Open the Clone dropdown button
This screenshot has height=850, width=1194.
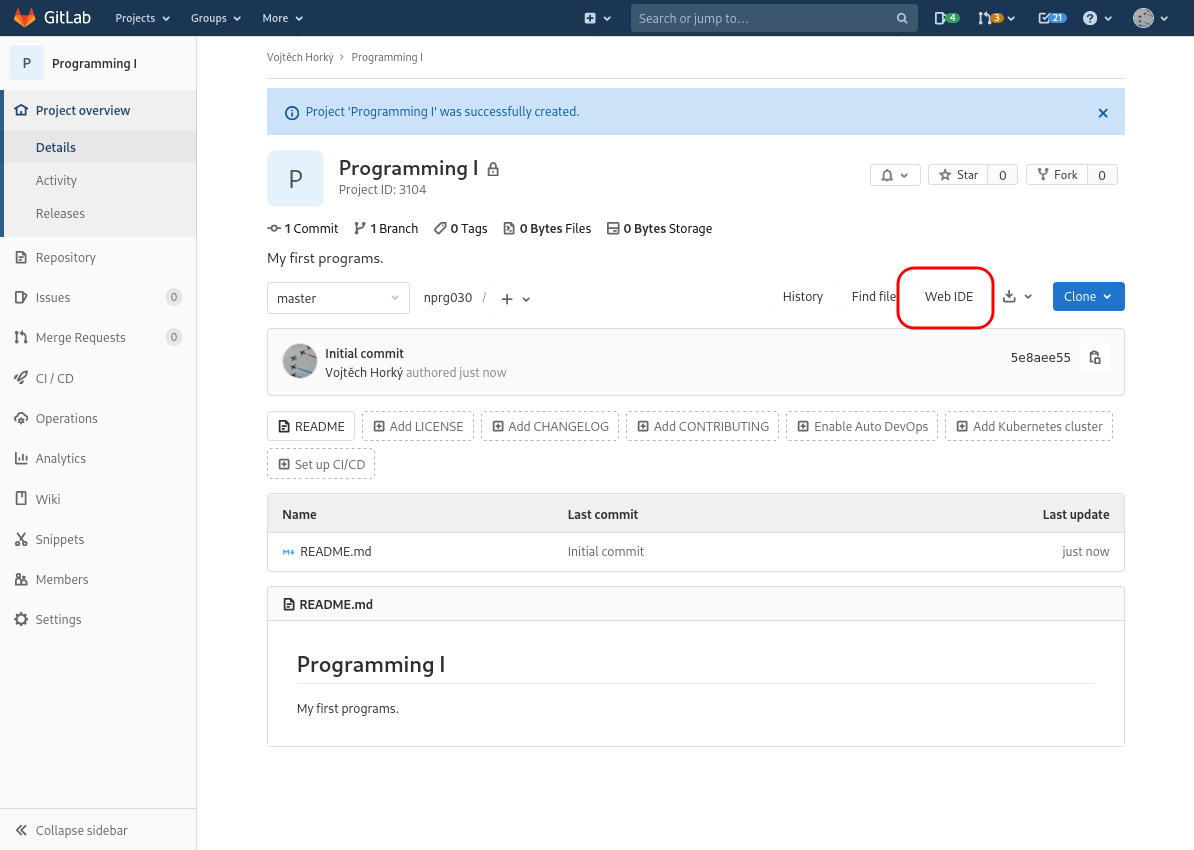(1088, 297)
